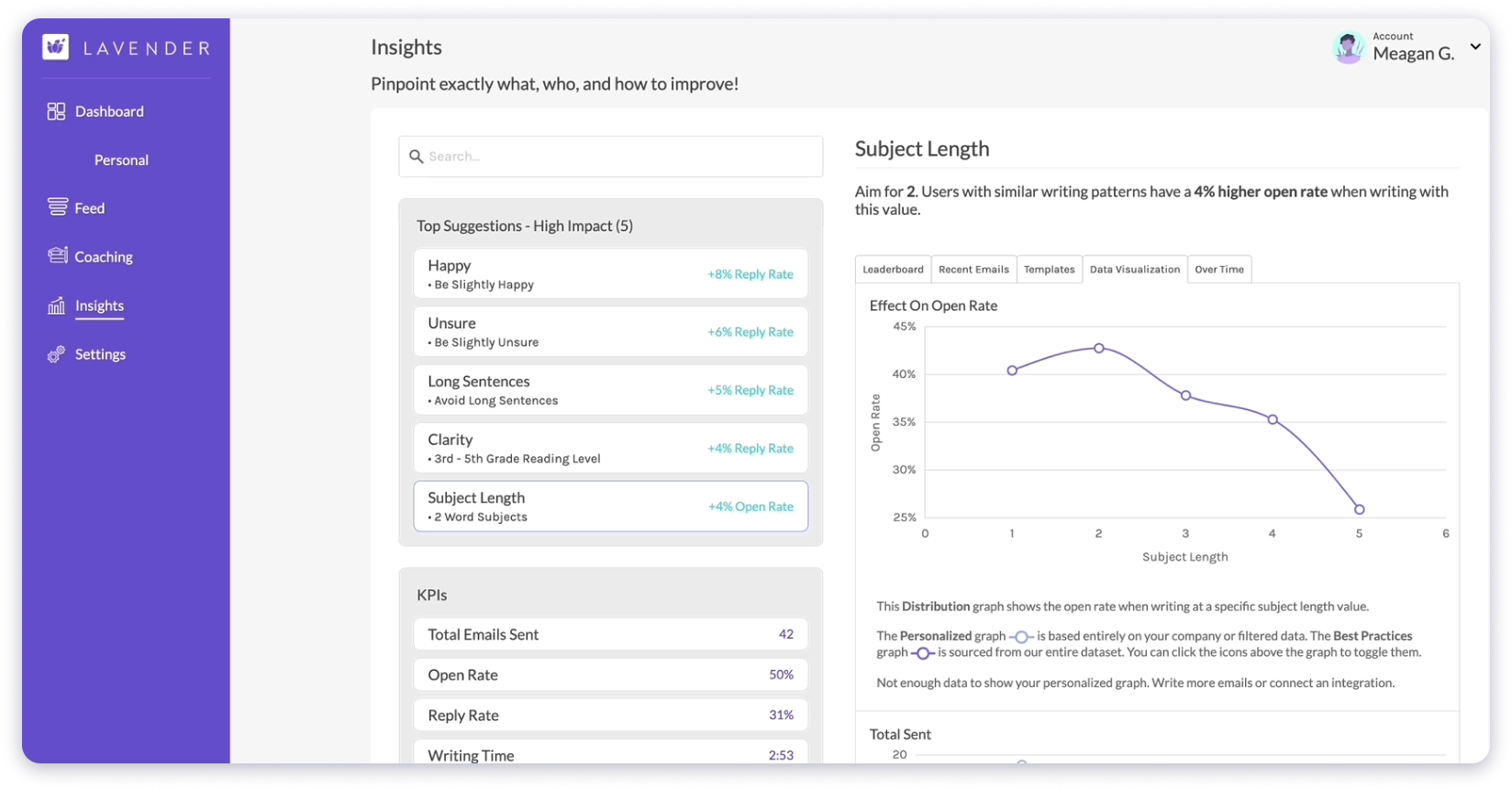This screenshot has height=790, width=1512.
Task: Click the graph data point at subject length 2
Action: point(1098,349)
